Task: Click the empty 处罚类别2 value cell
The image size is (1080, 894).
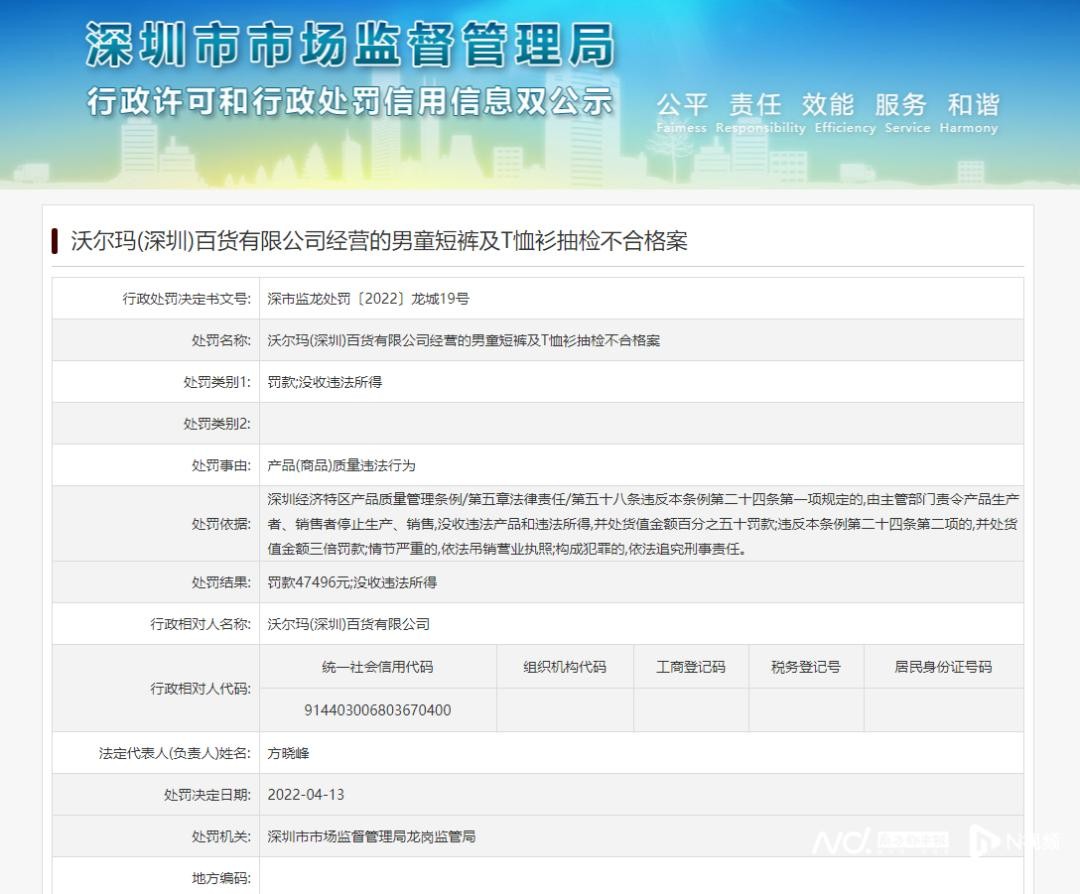Action: [x=640, y=424]
